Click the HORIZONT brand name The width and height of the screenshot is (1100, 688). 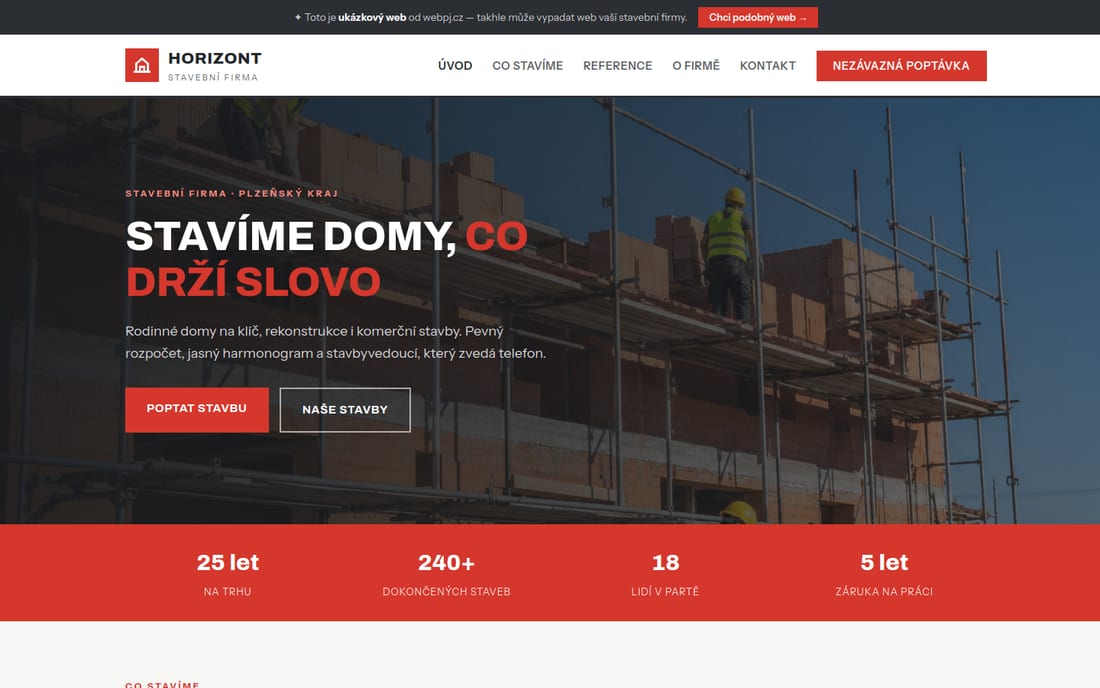point(215,58)
